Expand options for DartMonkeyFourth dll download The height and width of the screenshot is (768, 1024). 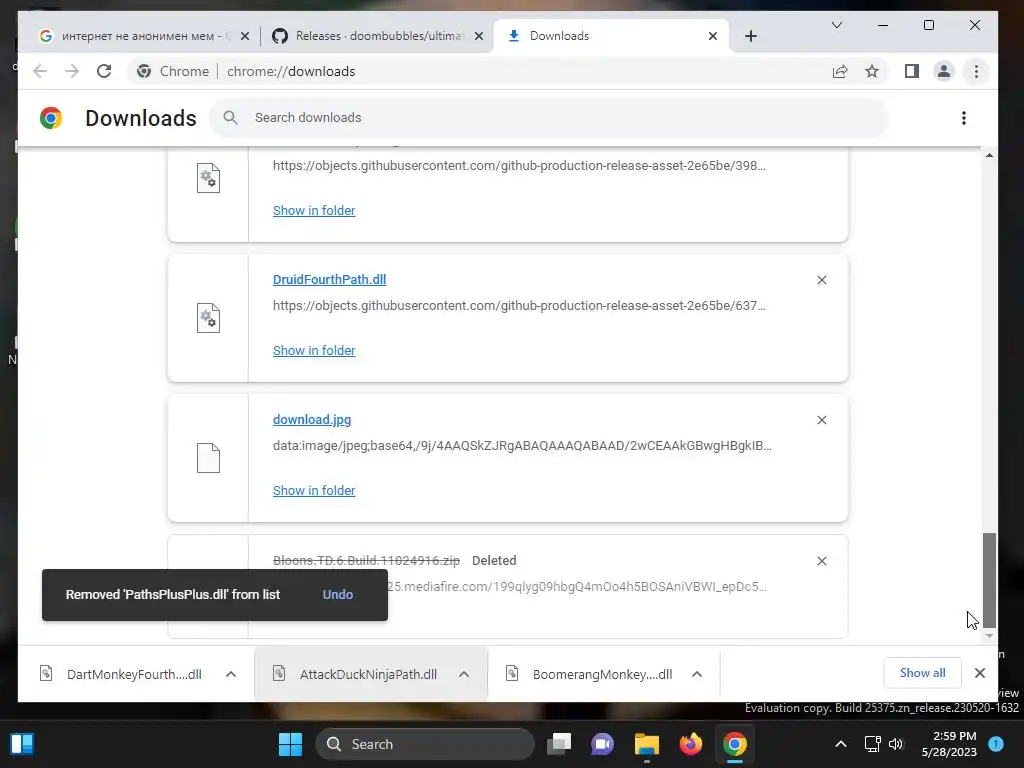click(231, 674)
